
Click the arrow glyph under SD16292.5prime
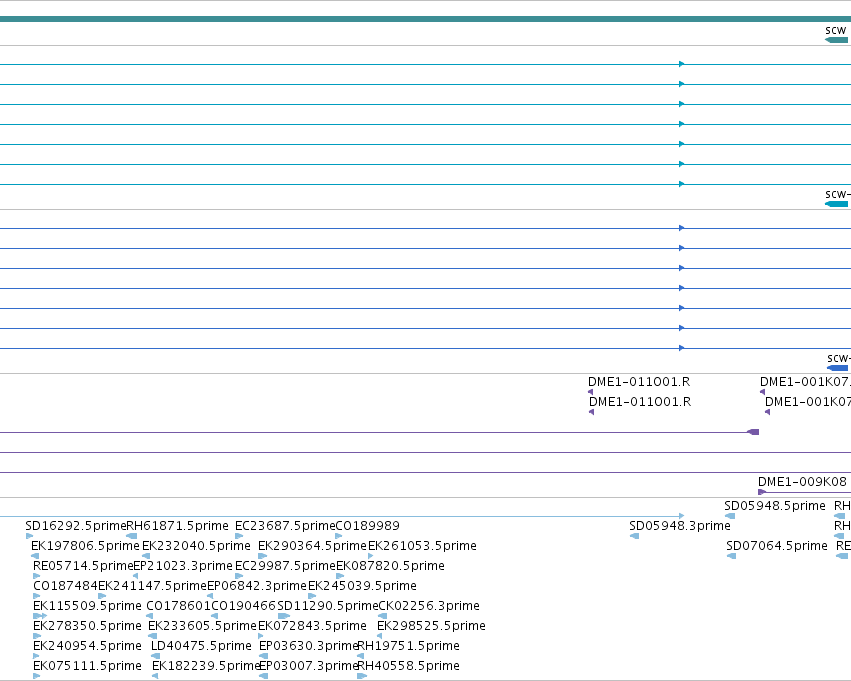29,536
